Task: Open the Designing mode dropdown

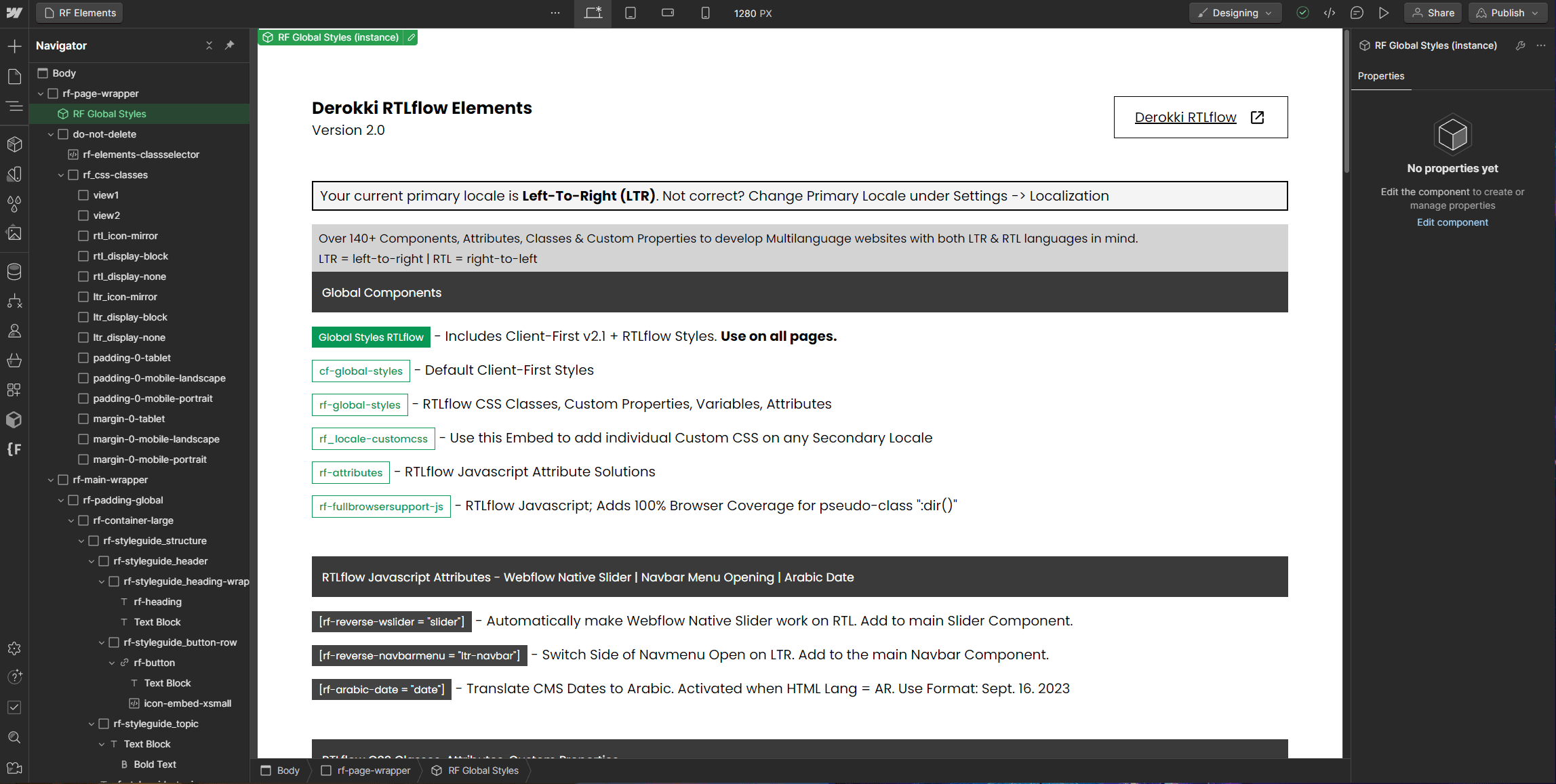Action: [x=1235, y=13]
